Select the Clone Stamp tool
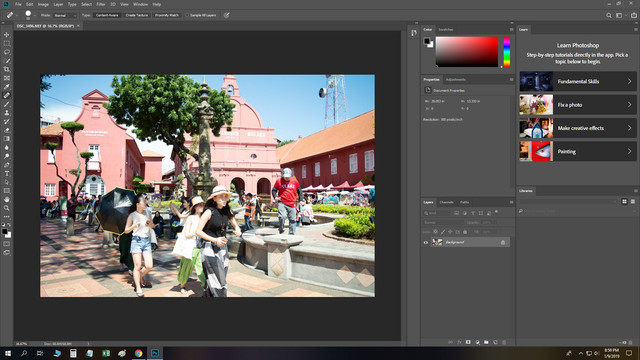 [x=7, y=113]
